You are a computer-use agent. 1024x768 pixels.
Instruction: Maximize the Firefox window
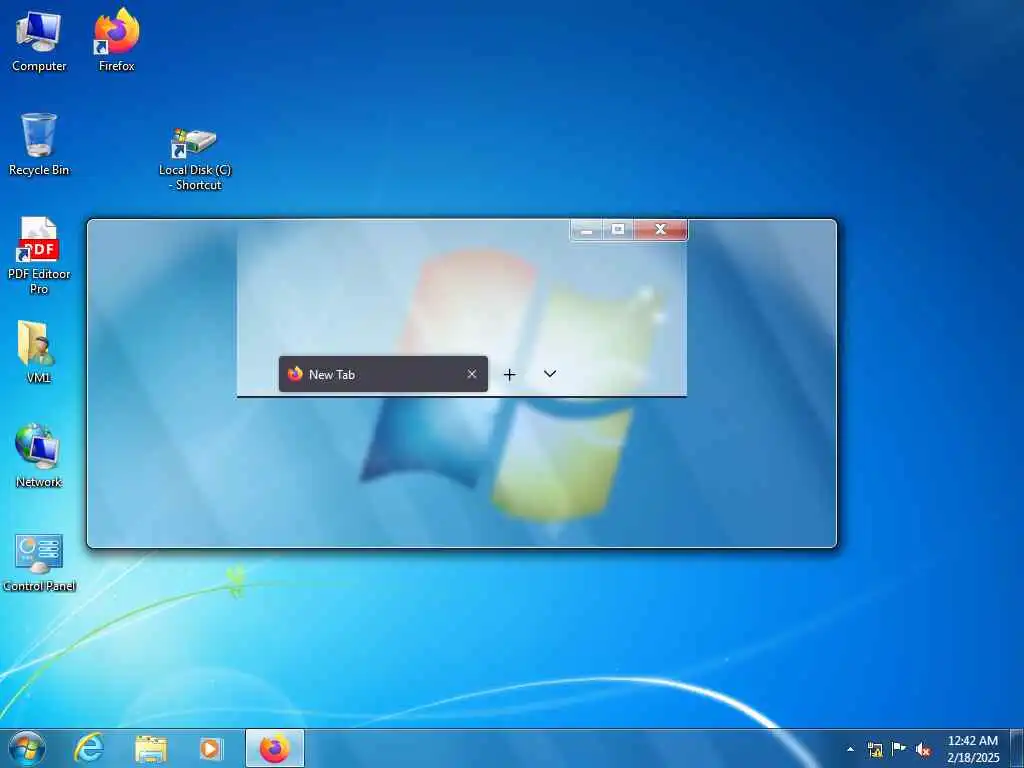(x=618, y=230)
